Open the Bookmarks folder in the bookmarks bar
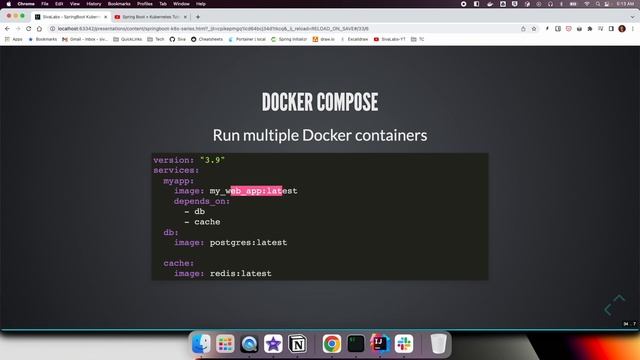640x360 pixels. pyautogui.click(x=42, y=39)
